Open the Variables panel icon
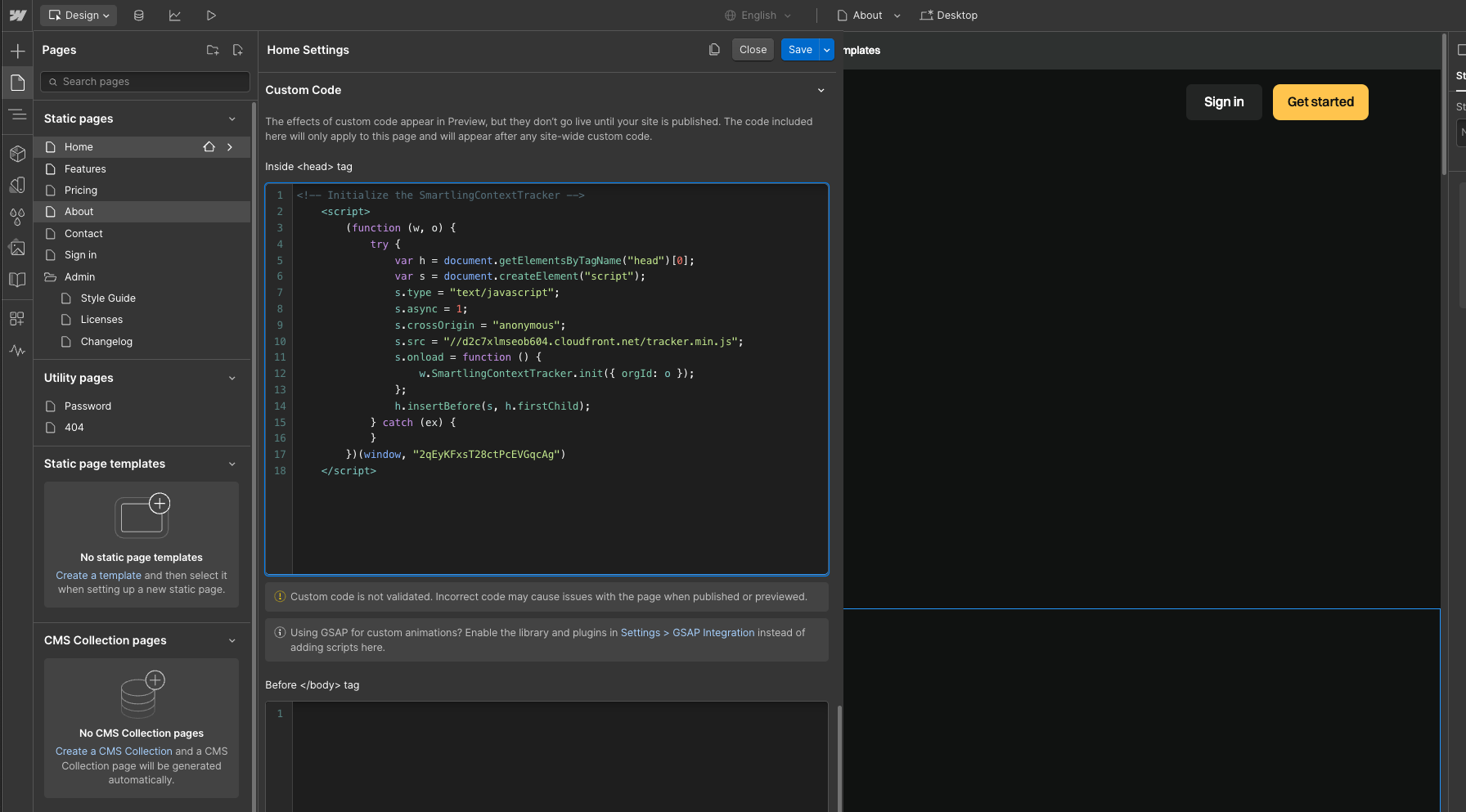Image resolution: width=1466 pixels, height=812 pixels. click(x=17, y=185)
